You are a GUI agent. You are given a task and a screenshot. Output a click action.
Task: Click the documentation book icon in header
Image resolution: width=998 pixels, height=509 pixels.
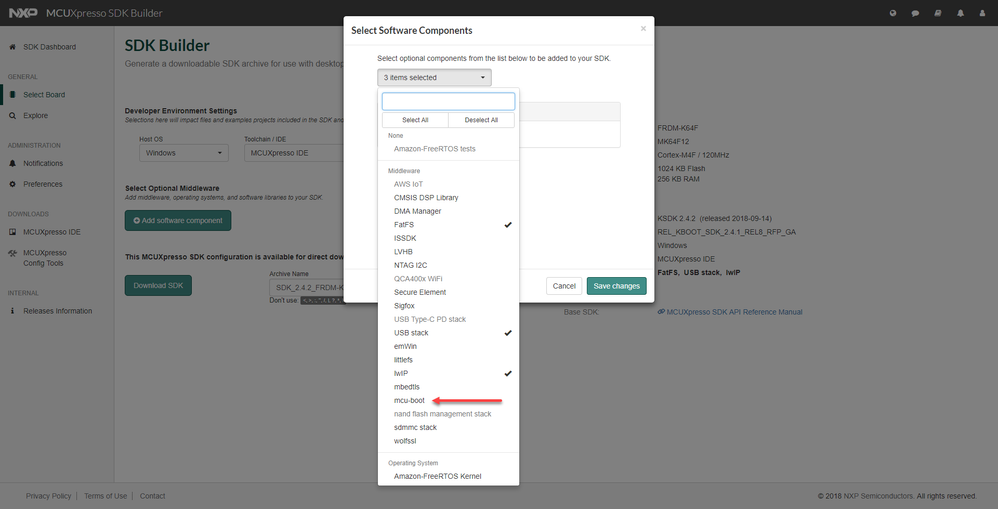tap(937, 13)
